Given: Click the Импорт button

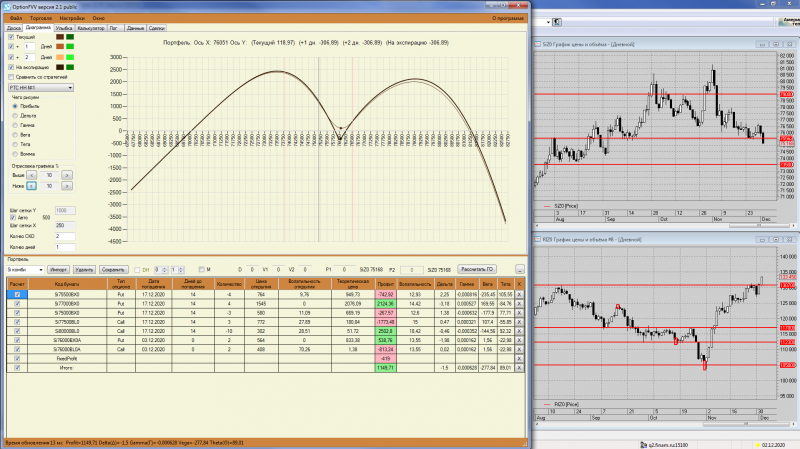Looking at the screenshot, I should pos(58,269).
